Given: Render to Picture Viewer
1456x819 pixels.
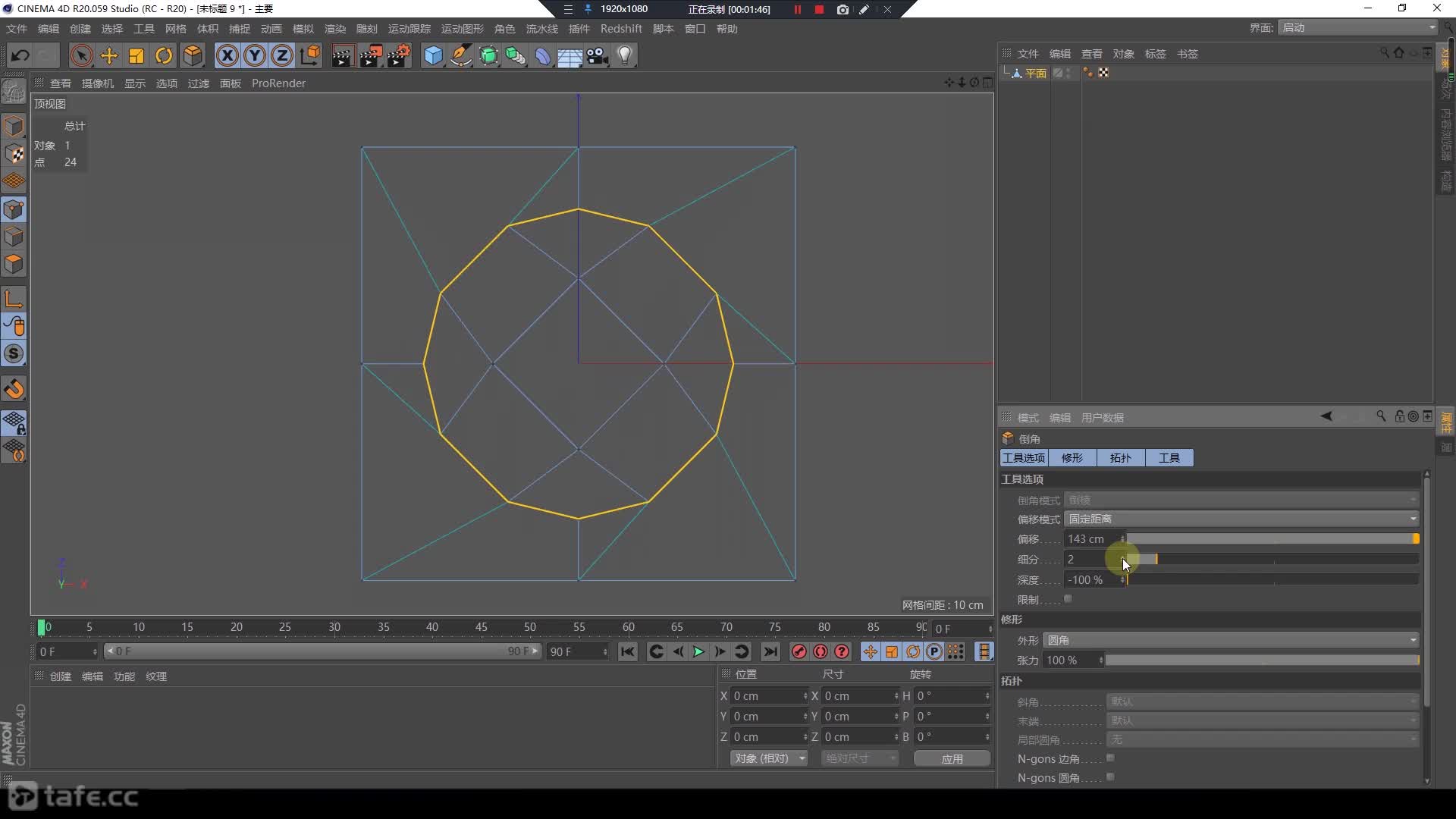Looking at the screenshot, I should (x=370, y=55).
